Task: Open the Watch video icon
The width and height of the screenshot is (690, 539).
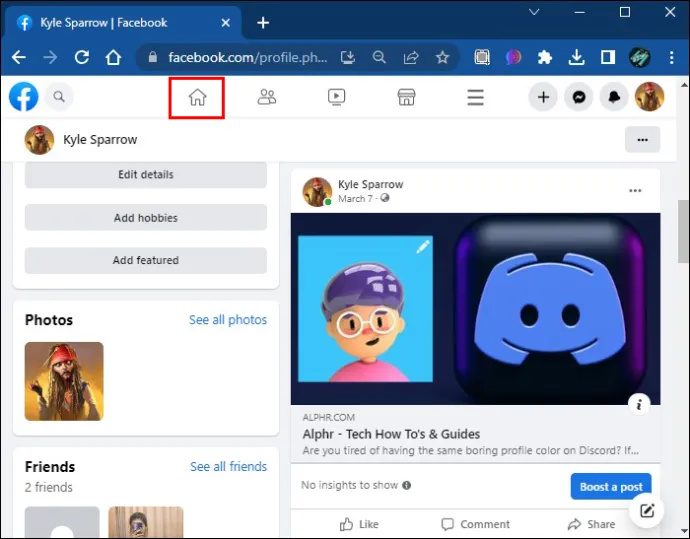Action: click(337, 97)
